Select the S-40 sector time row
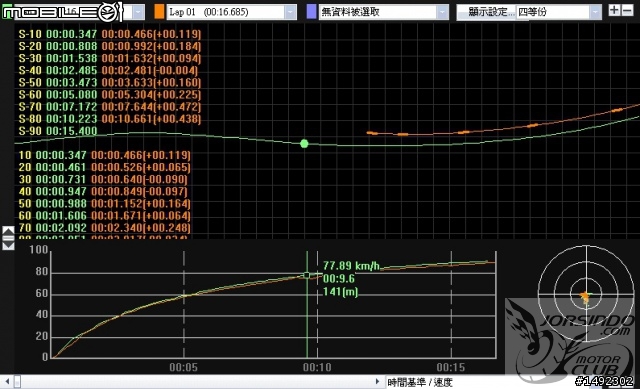Viewport: 640px width, 389px height. [110, 71]
